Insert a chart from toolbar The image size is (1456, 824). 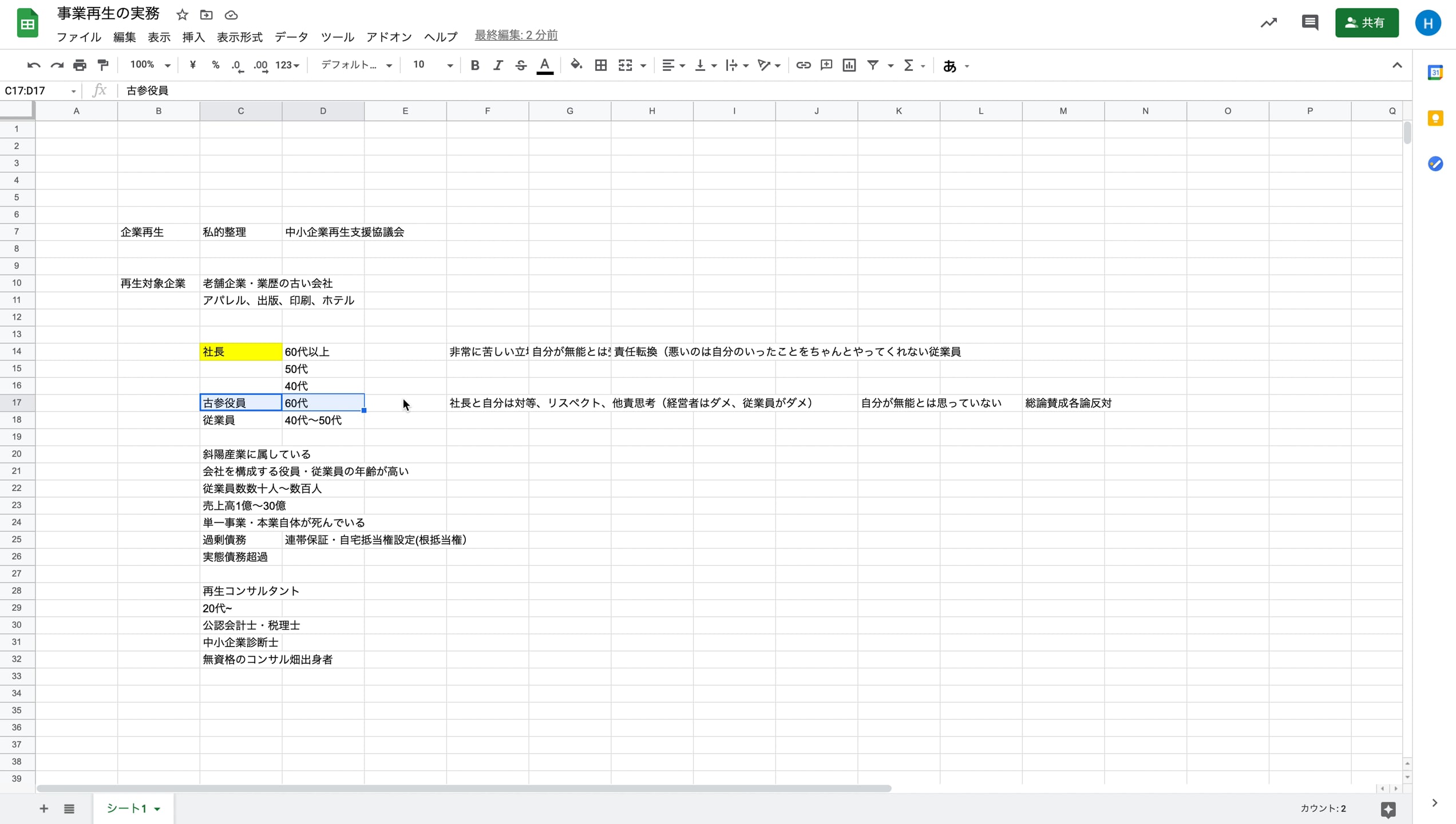coord(849,65)
